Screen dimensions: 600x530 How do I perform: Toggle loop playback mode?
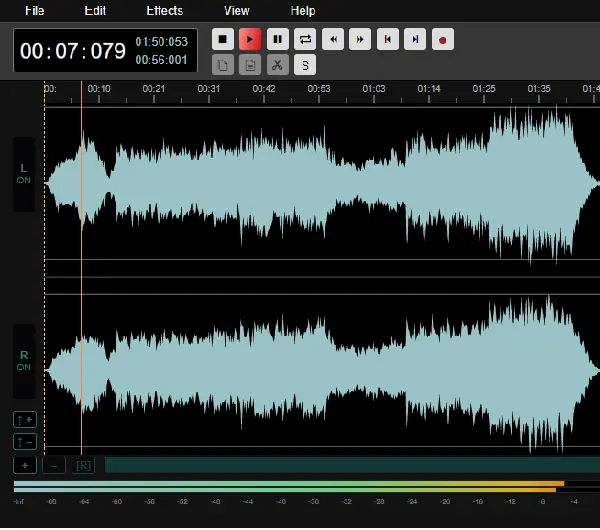point(305,39)
